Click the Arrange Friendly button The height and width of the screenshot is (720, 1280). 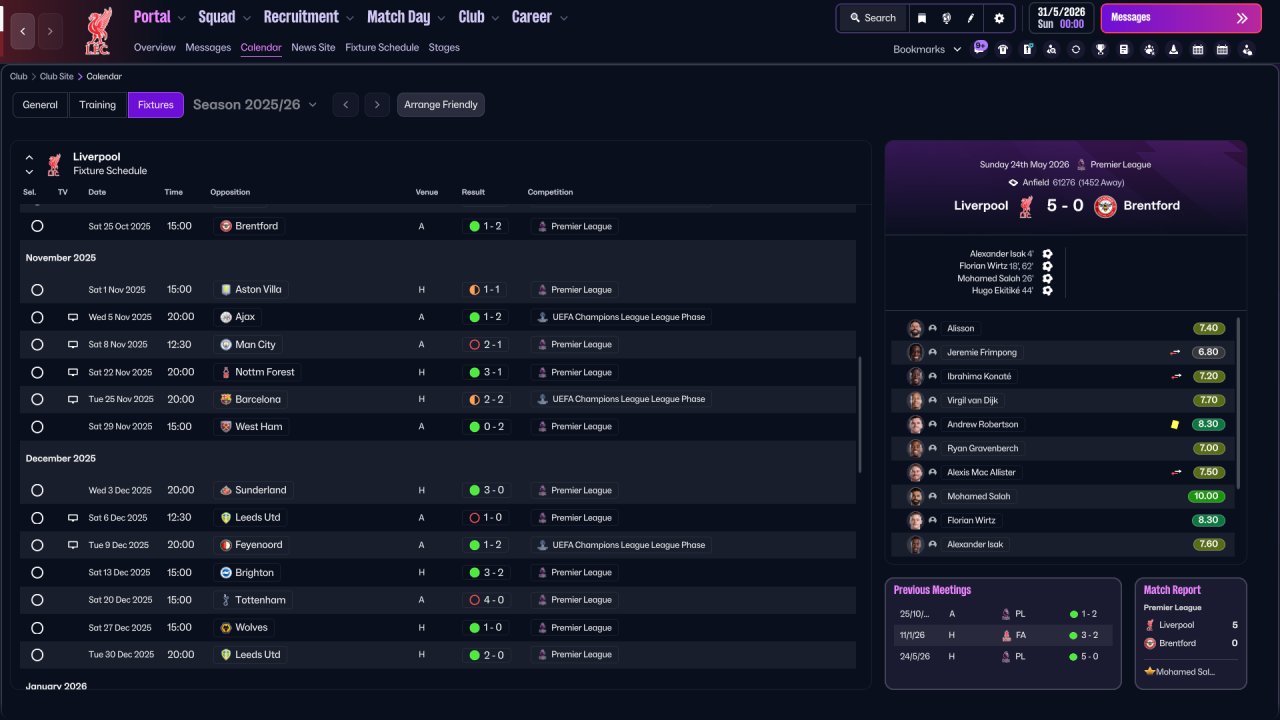coord(441,105)
